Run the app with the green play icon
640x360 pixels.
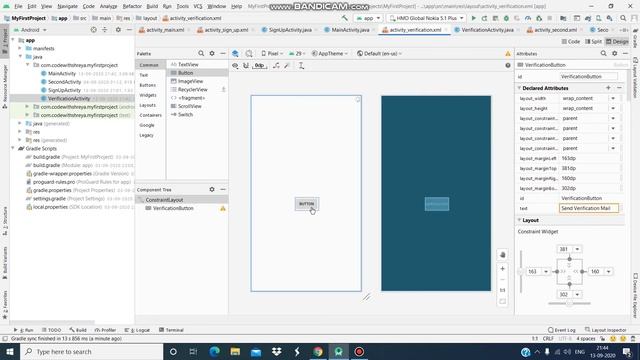473,18
